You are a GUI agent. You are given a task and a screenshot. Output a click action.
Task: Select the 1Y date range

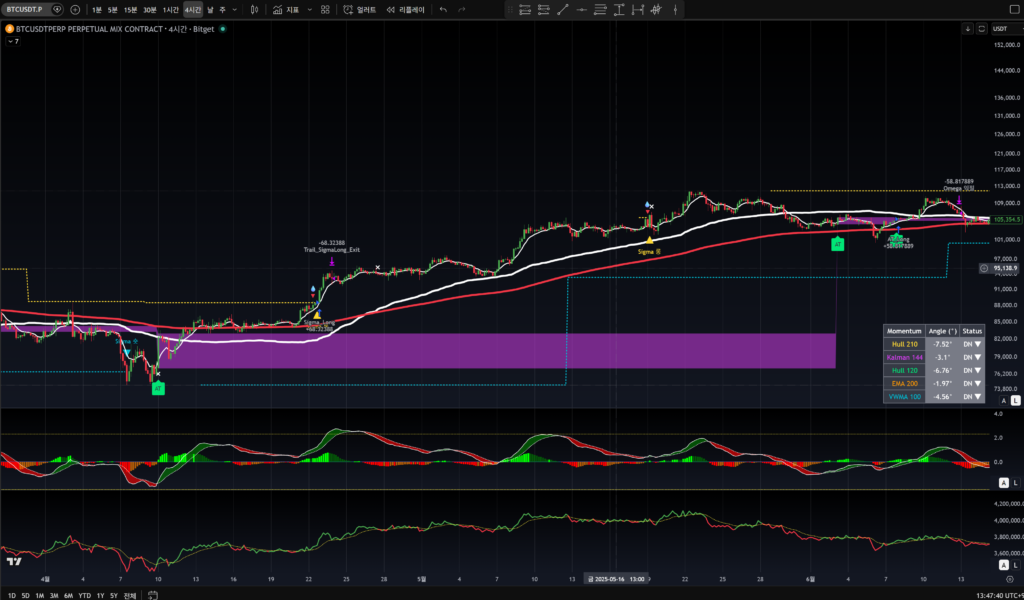(99, 595)
